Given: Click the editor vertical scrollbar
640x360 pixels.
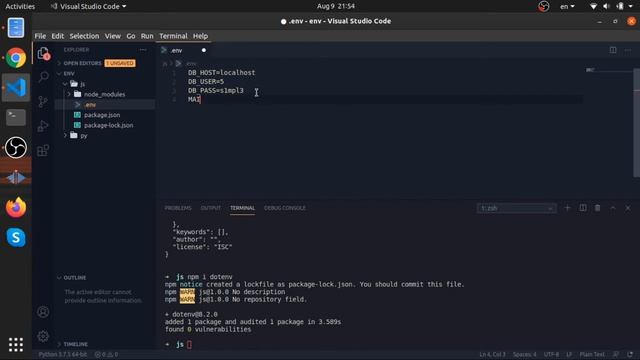Looking at the screenshot, I should pyautogui.click(x=636, y=122).
